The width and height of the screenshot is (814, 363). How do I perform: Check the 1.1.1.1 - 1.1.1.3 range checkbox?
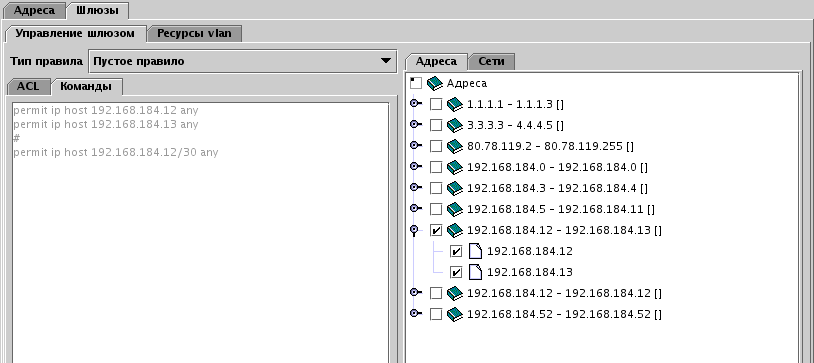[436, 104]
